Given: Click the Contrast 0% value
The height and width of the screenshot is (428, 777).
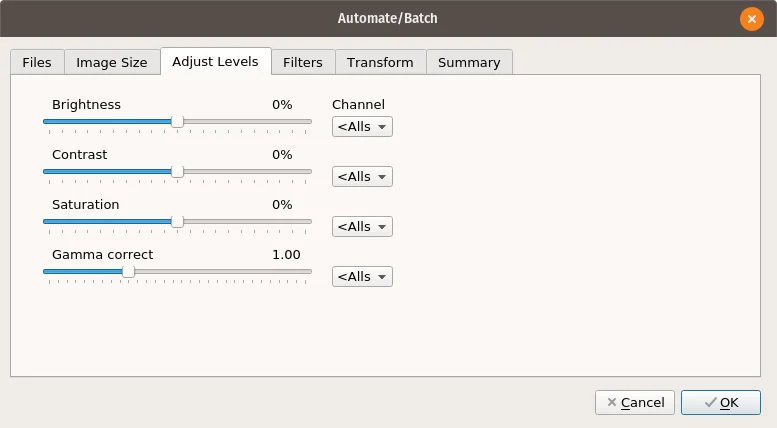Looking at the screenshot, I should point(282,155).
